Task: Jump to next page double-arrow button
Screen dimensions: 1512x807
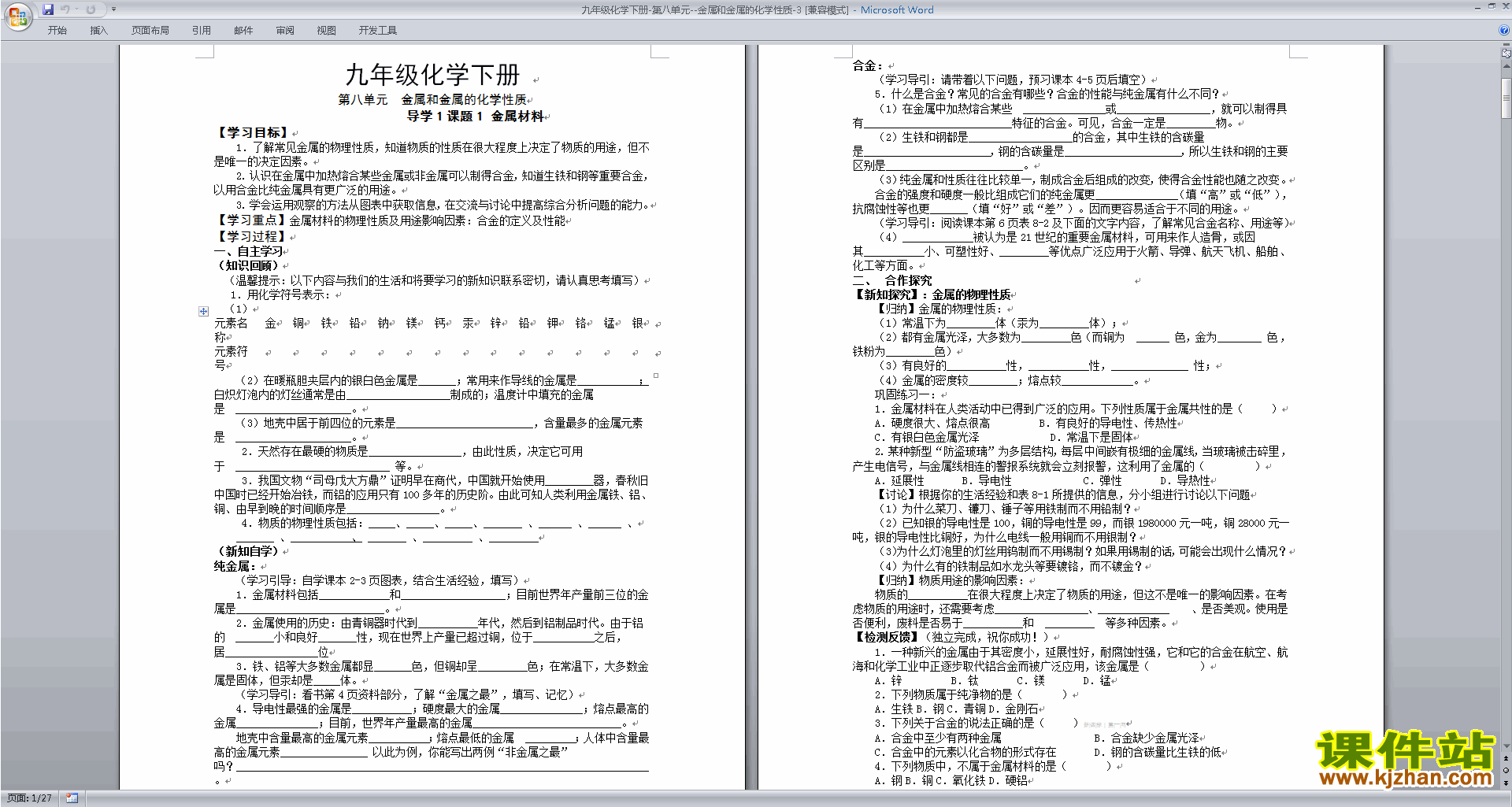Action: point(1506,783)
